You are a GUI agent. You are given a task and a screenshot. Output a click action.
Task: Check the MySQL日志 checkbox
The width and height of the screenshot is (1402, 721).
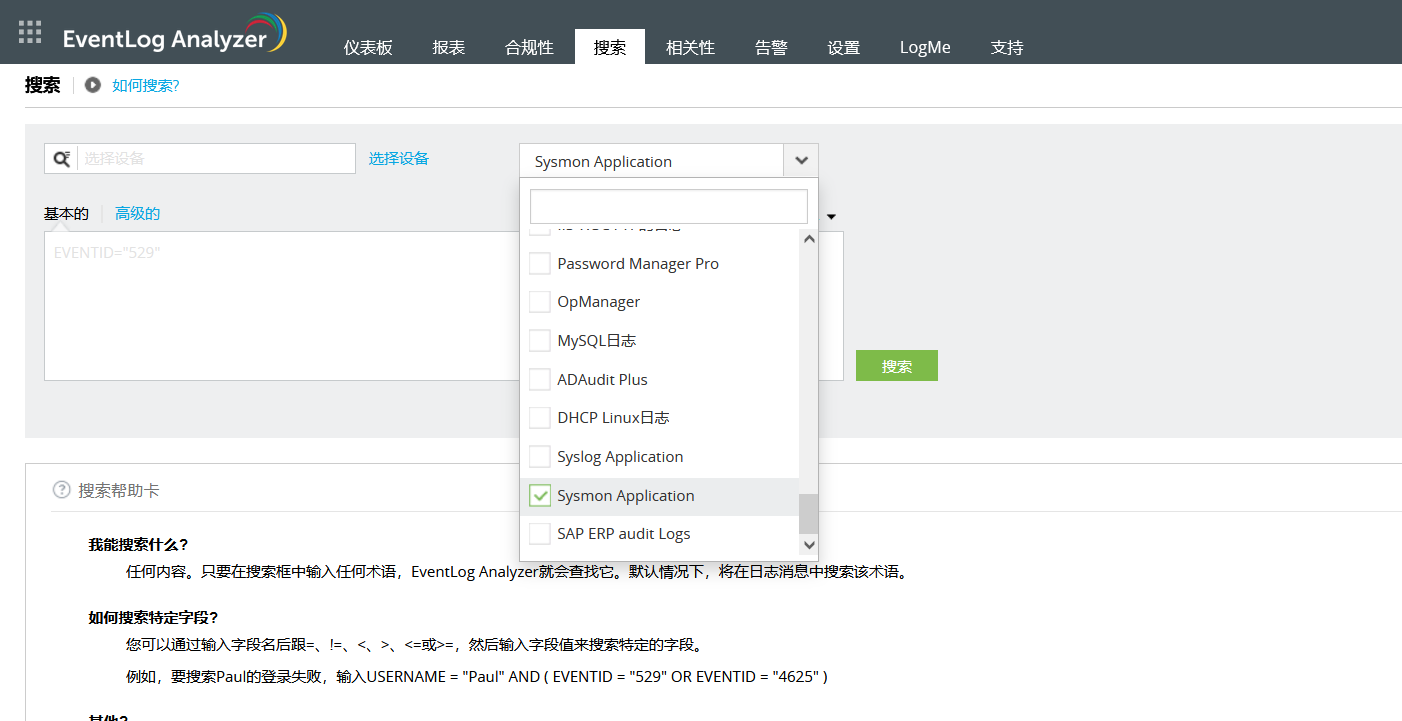click(x=540, y=340)
